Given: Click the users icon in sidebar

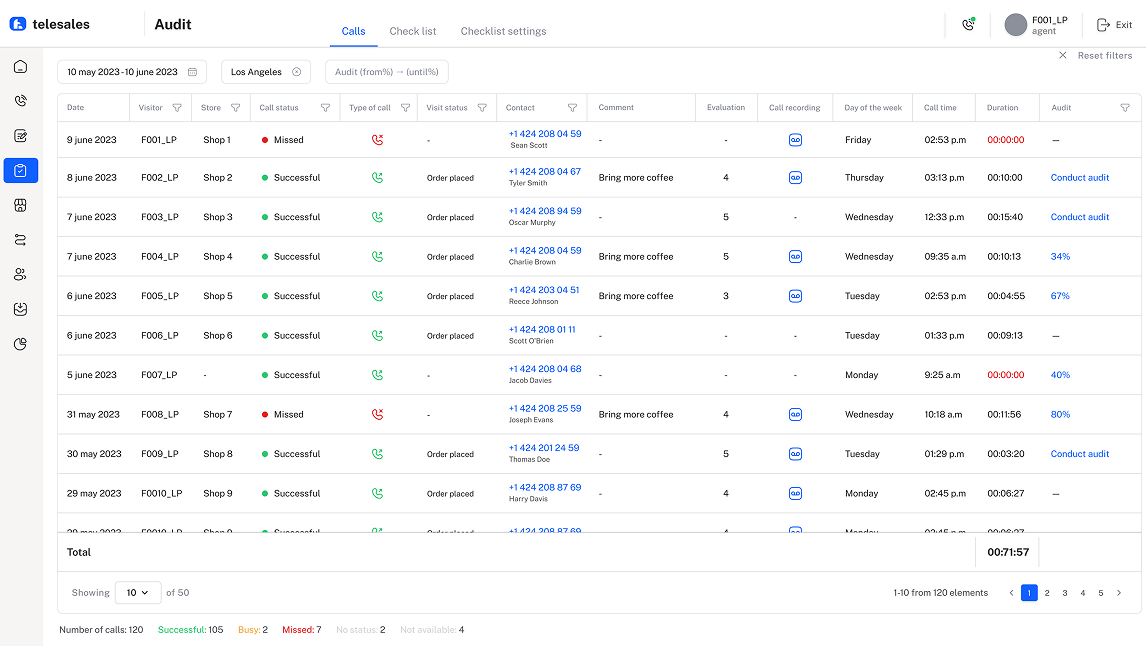Looking at the screenshot, I should coord(21,274).
